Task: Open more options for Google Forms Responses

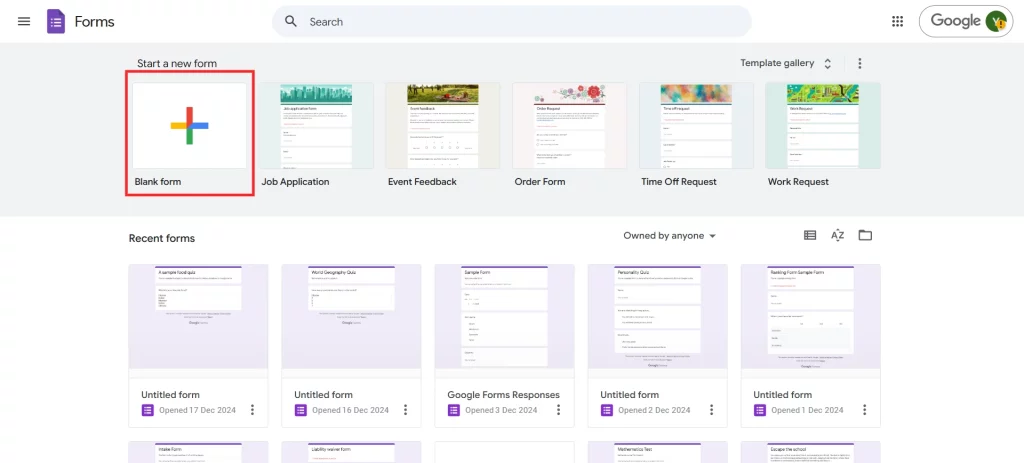Action: coord(558,410)
